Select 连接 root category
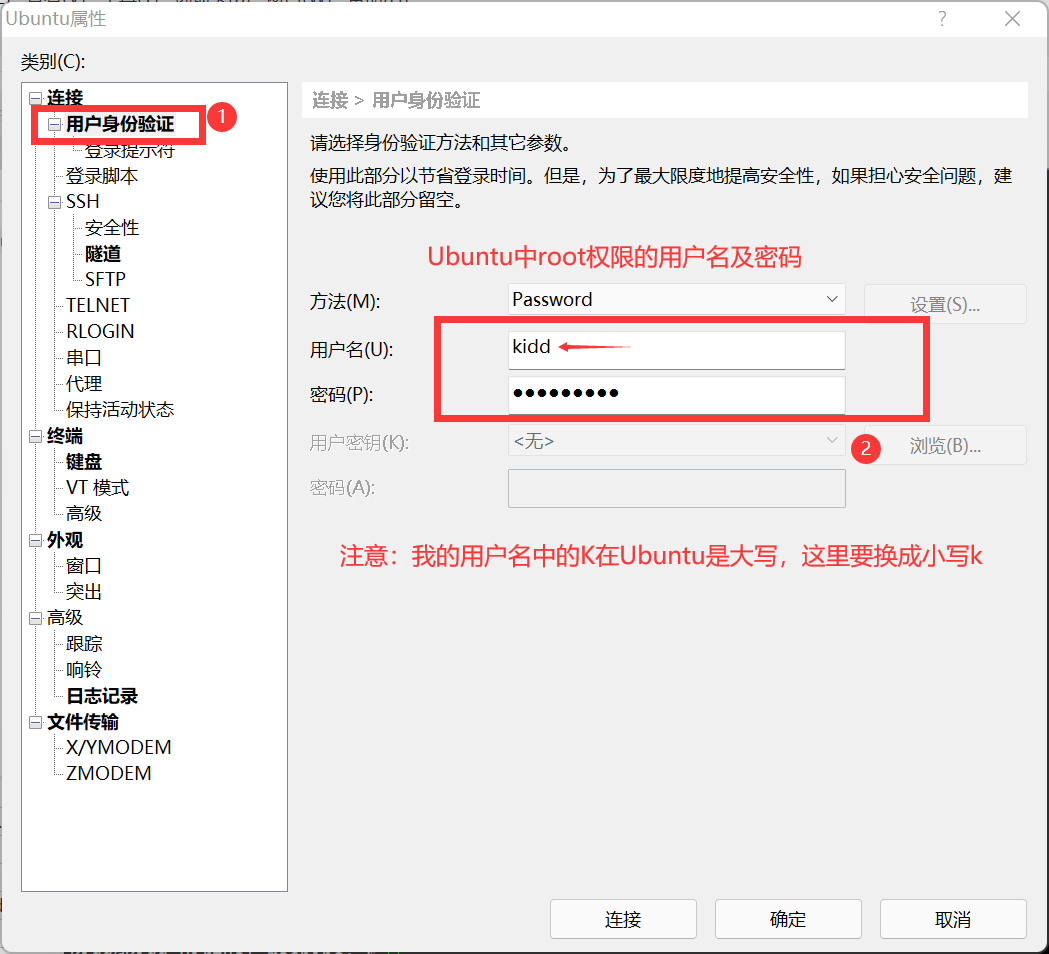 coord(65,98)
